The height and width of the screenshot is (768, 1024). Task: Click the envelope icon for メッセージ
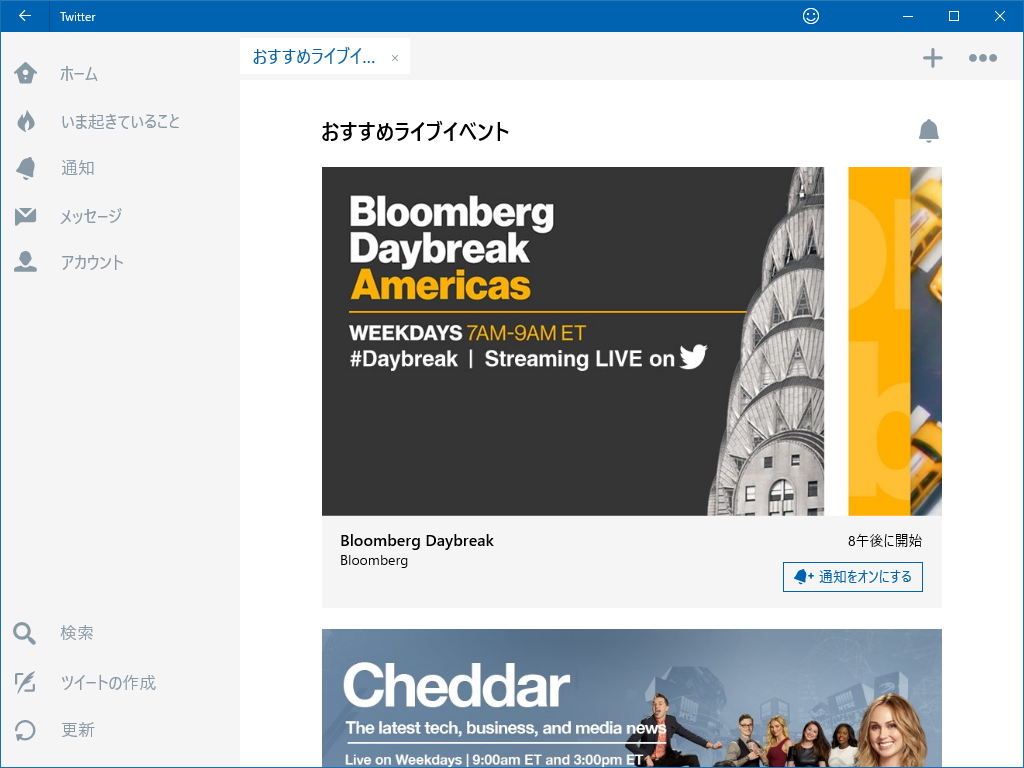(25, 216)
